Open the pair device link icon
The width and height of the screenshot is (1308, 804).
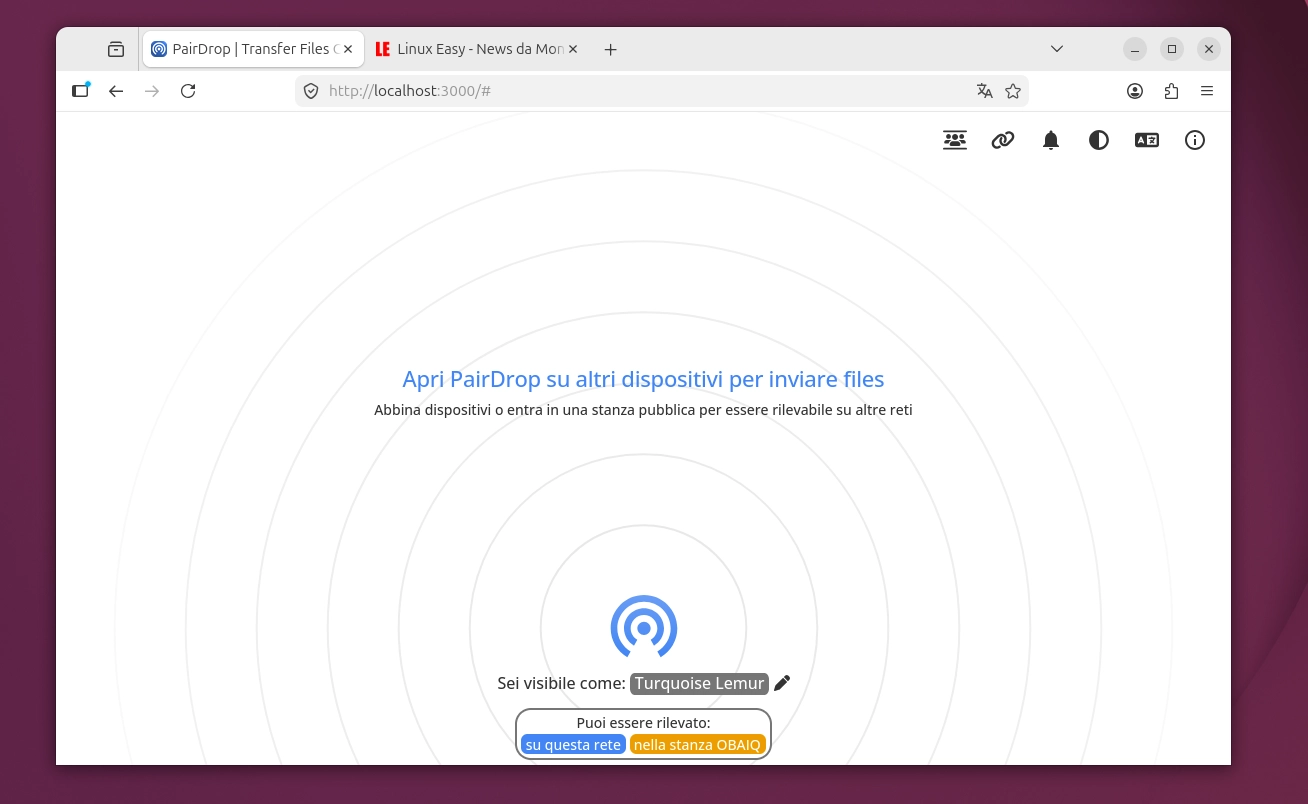[x=1003, y=141]
